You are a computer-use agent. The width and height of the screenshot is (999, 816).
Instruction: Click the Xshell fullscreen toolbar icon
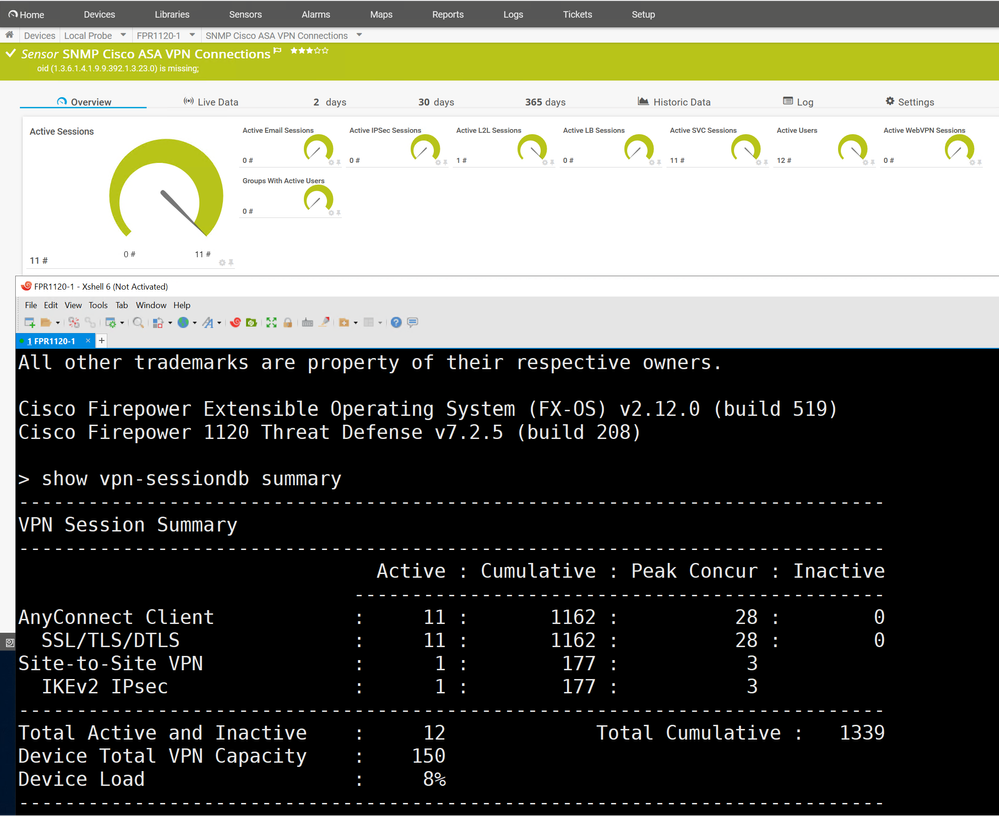pyautogui.click(x=271, y=322)
